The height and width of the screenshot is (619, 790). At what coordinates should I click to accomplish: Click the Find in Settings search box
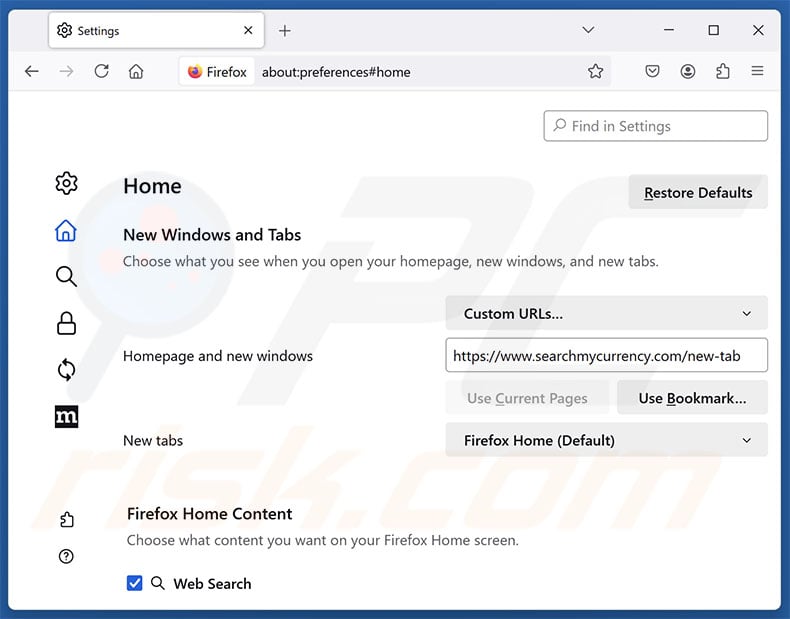655,126
